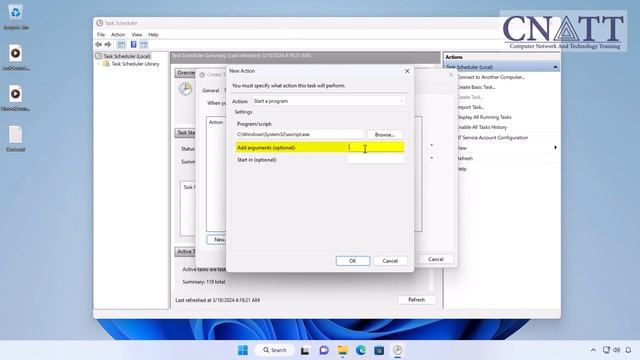Click the Add arguments input field
Viewport: 640px width, 360px height.
pos(375,147)
